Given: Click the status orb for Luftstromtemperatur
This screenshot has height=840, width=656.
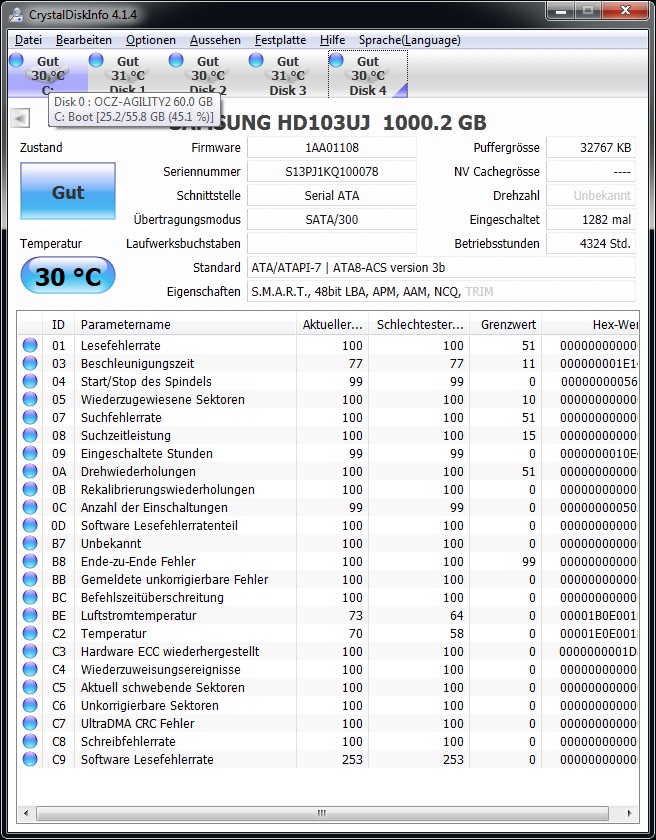Looking at the screenshot, I should [30, 615].
